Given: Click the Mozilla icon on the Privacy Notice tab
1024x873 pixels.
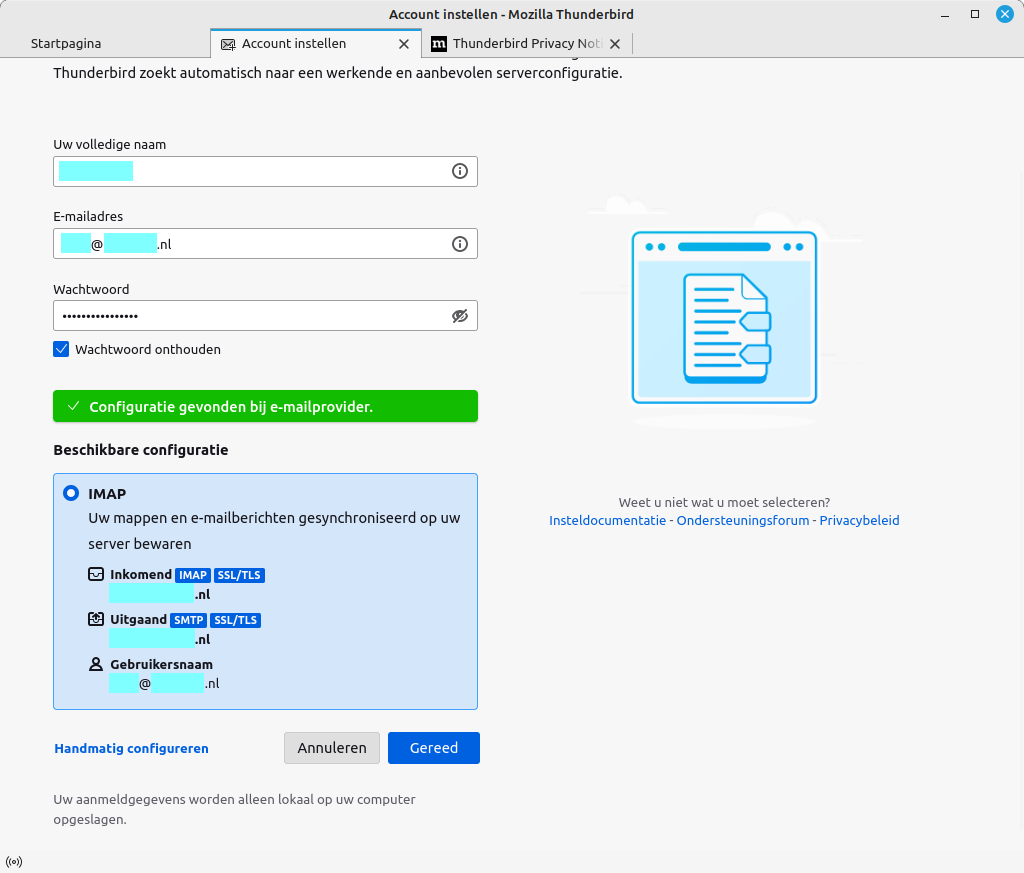Looking at the screenshot, I should [x=438, y=43].
